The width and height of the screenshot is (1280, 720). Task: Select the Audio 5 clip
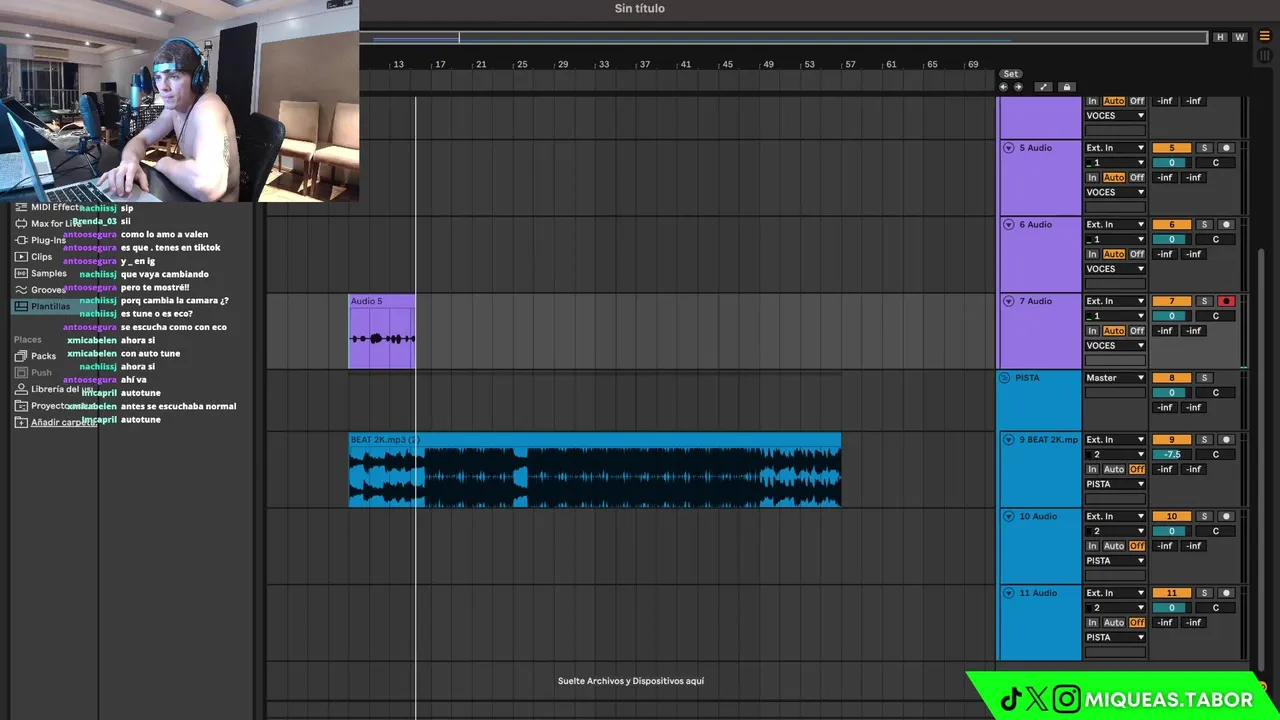point(382,331)
